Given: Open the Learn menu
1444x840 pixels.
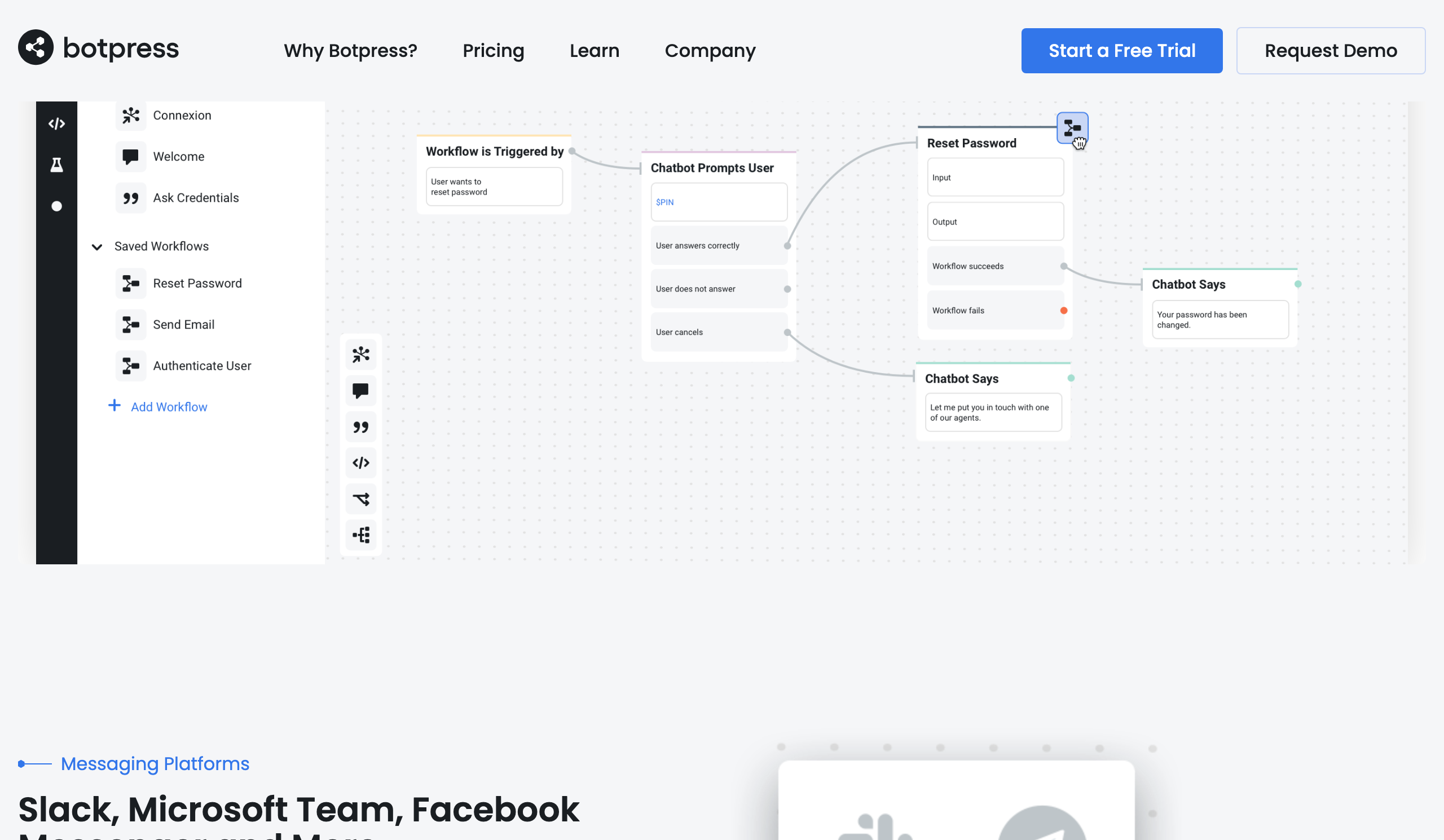Looking at the screenshot, I should pos(594,50).
